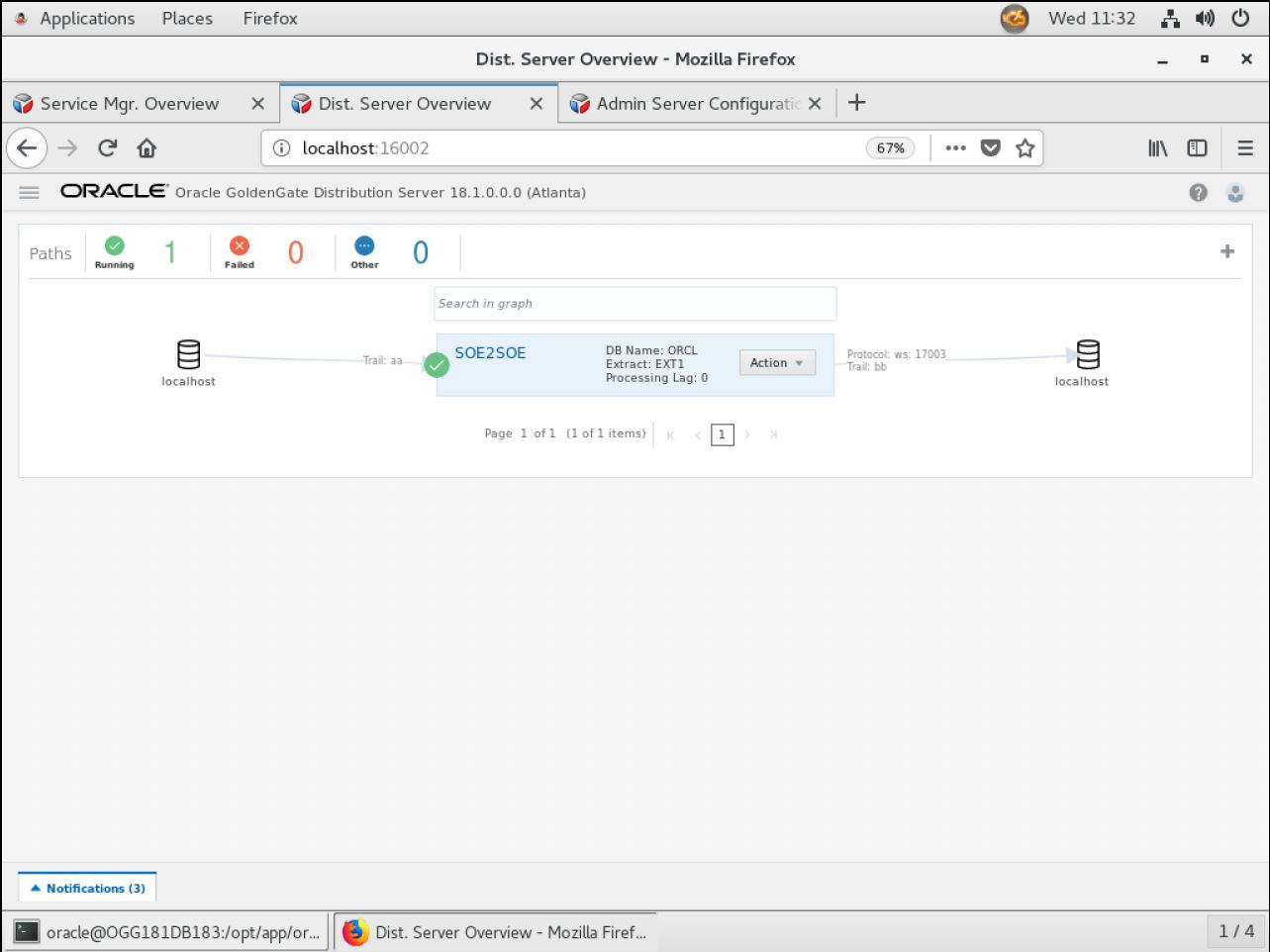Switch to the oracle terminal taskbar window
Viewport: 1270px width, 952px height.
point(167,932)
